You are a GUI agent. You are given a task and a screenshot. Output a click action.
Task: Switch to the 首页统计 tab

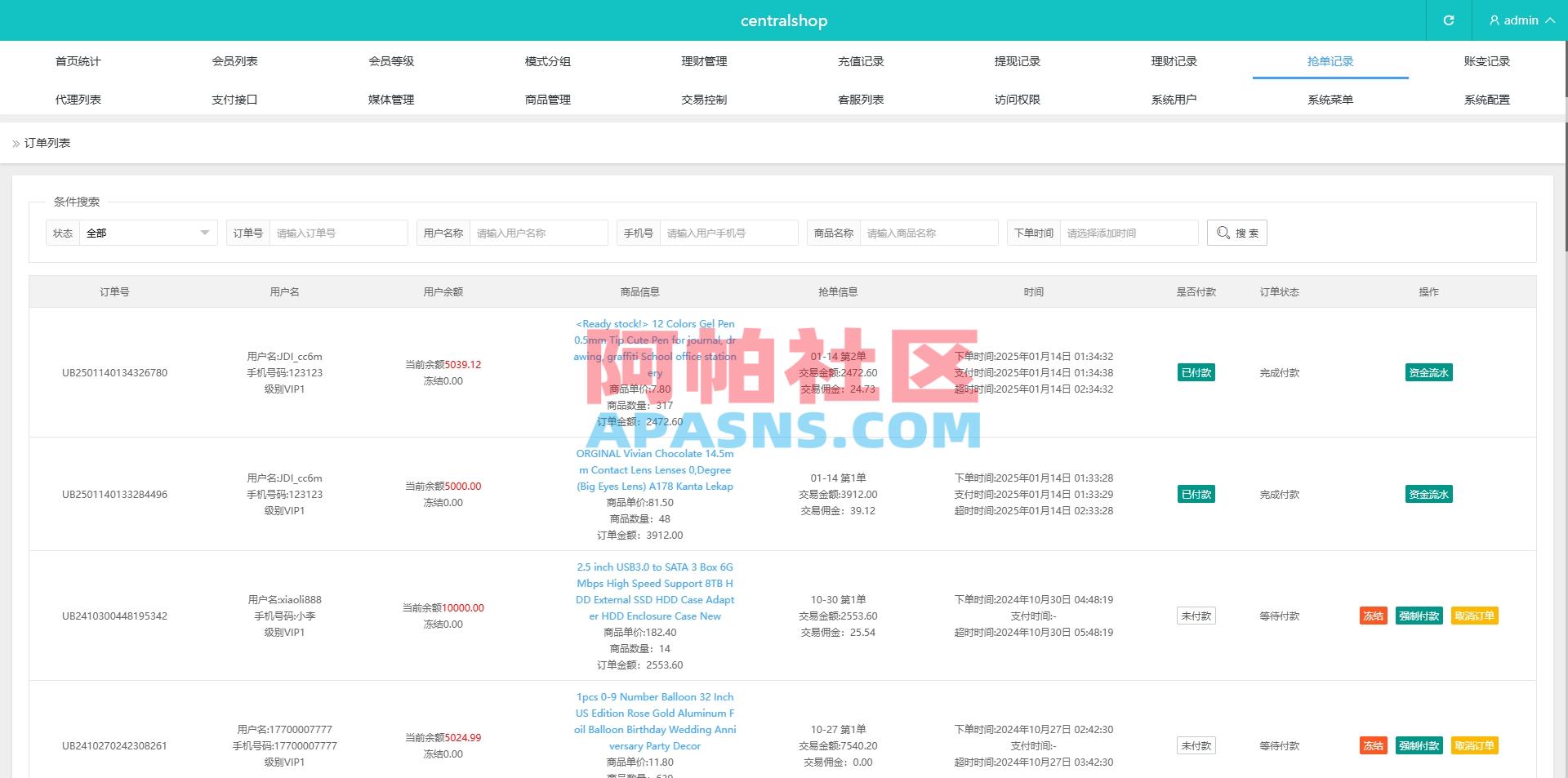pos(78,60)
